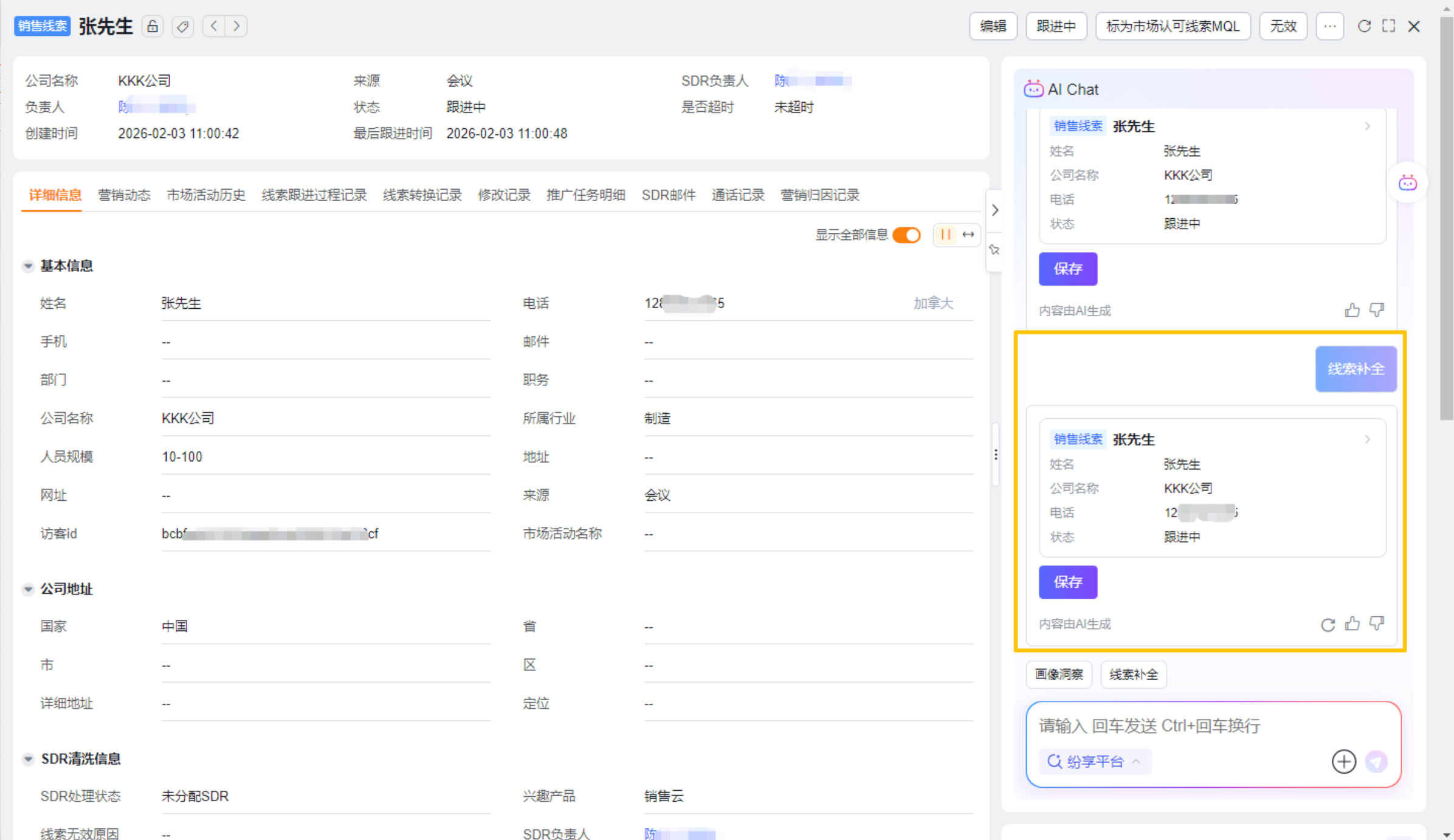Open the 纷享平台 search source dropdown

1094,761
